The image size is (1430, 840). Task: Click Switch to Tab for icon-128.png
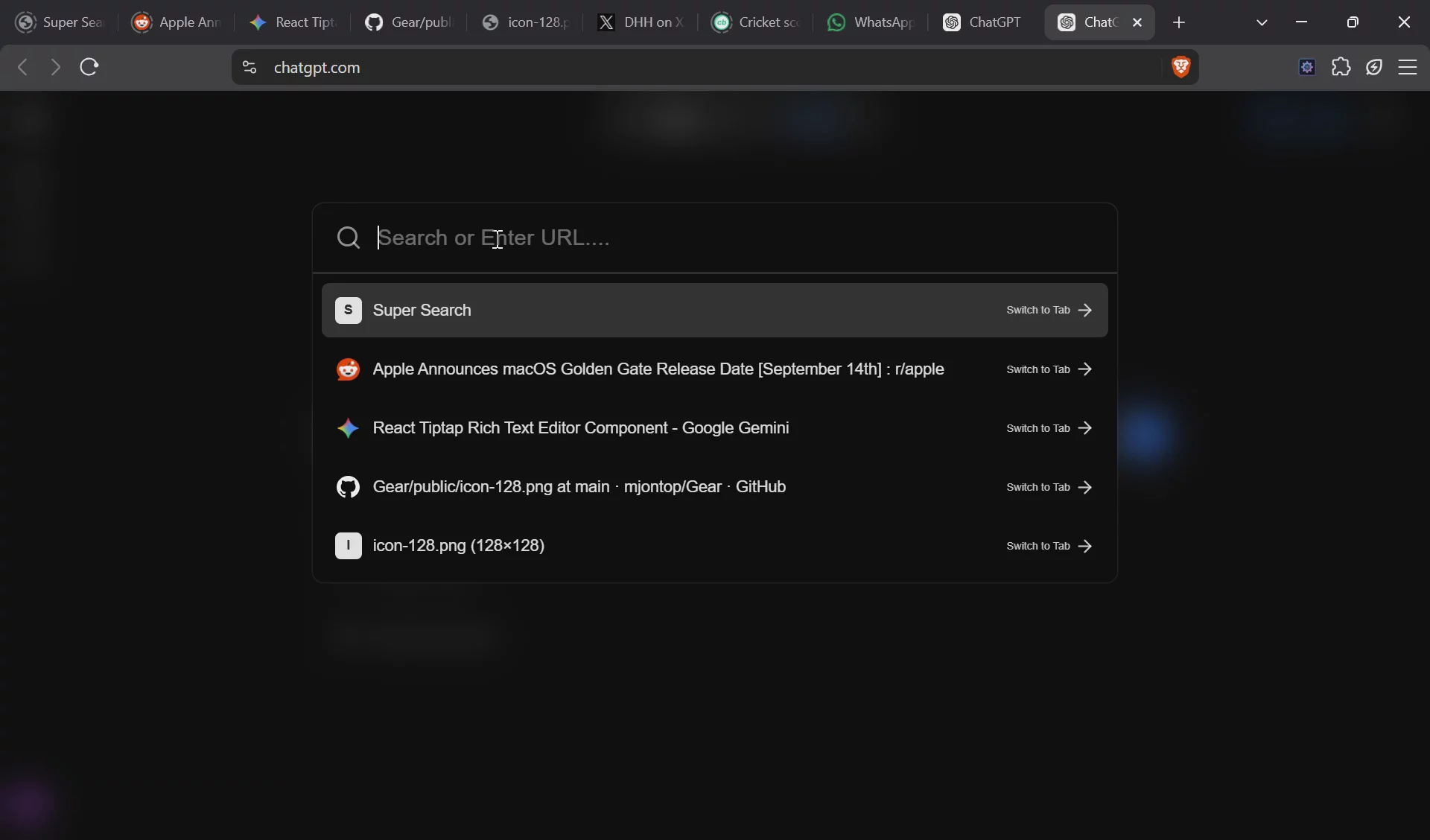pyautogui.click(x=1049, y=546)
